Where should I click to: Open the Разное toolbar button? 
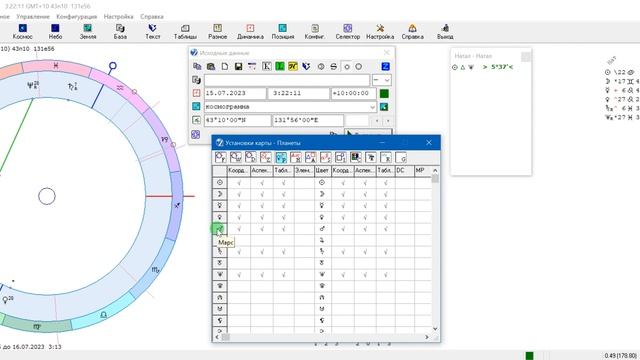[x=218, y=31]
